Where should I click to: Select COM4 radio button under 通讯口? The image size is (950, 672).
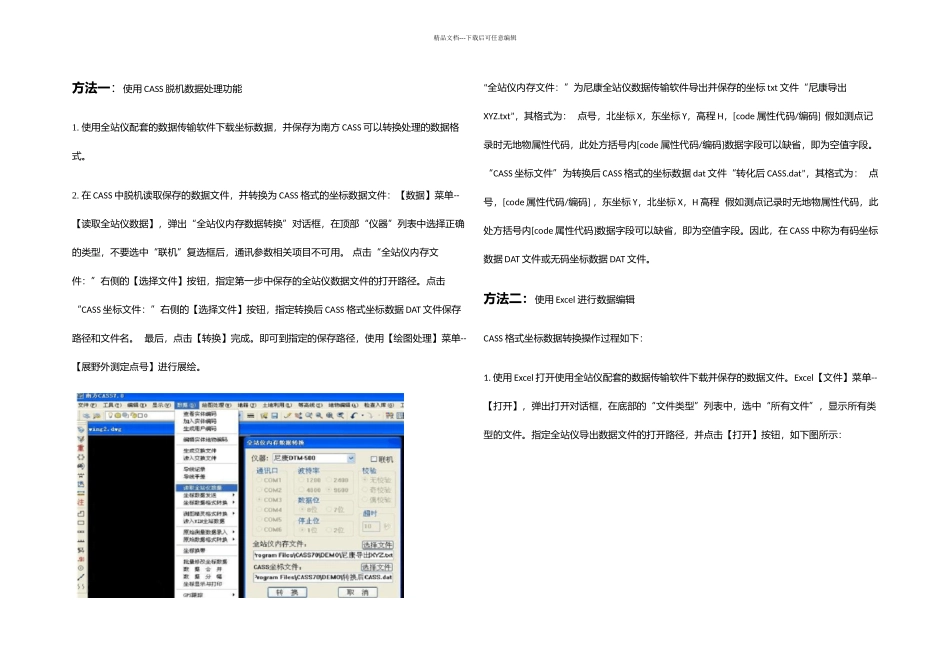click(x=259, y=509)
